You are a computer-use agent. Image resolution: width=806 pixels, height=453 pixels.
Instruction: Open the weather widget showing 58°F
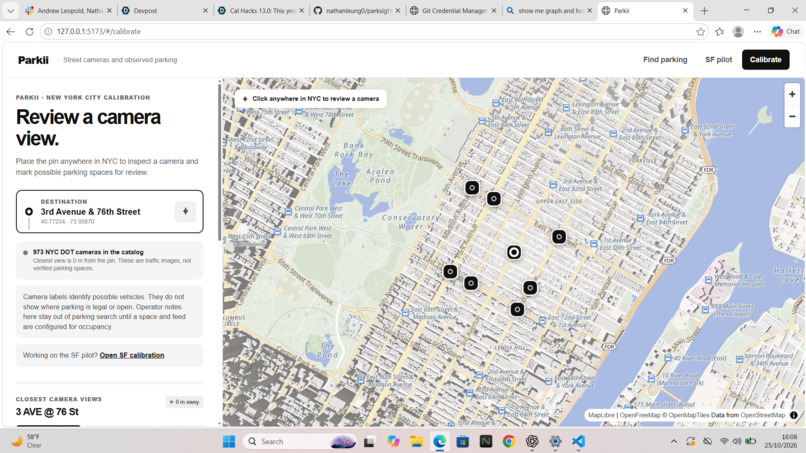[x=27, y=441]
